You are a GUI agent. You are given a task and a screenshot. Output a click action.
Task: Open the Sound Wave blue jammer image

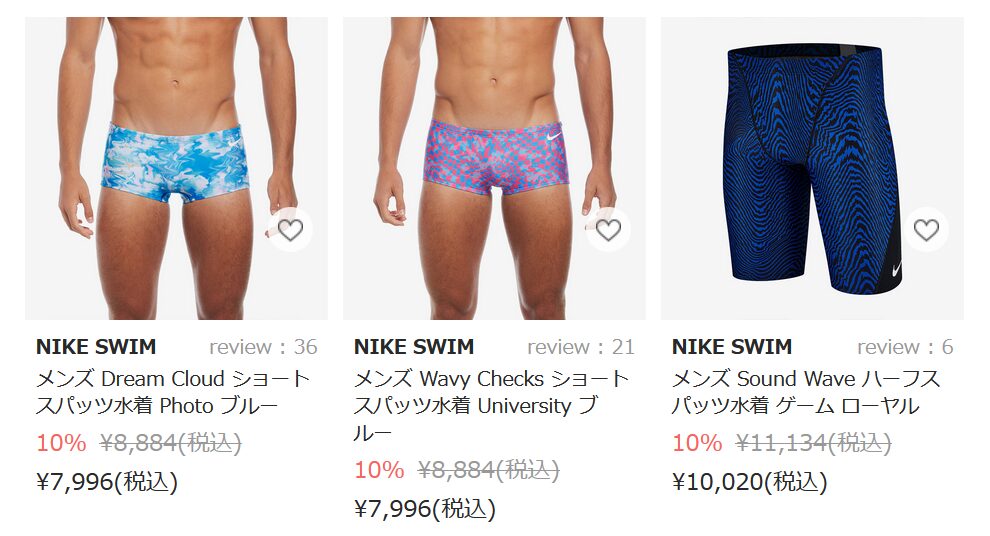(812, 168)
